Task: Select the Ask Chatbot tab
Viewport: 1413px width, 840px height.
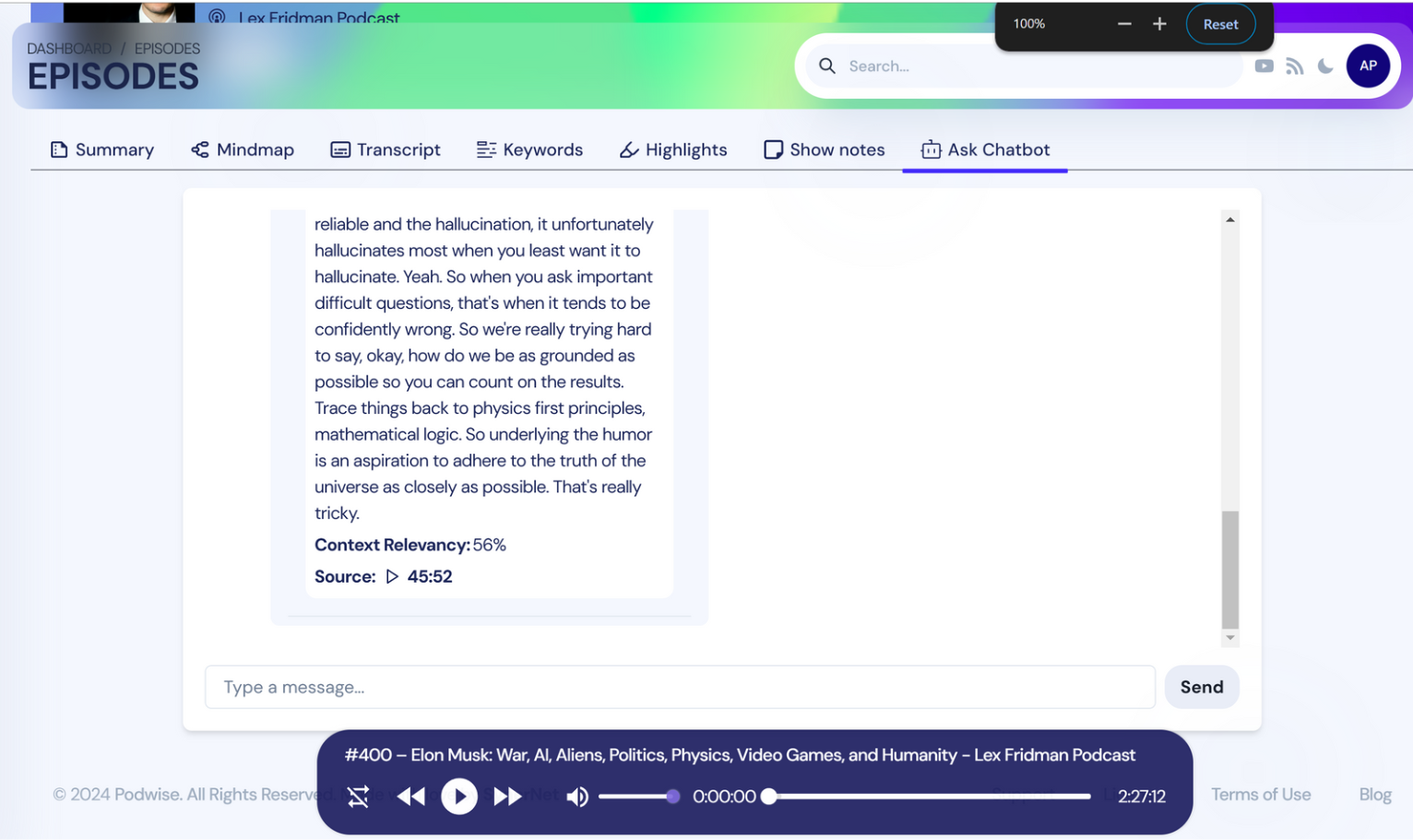Action: (985, 149)
